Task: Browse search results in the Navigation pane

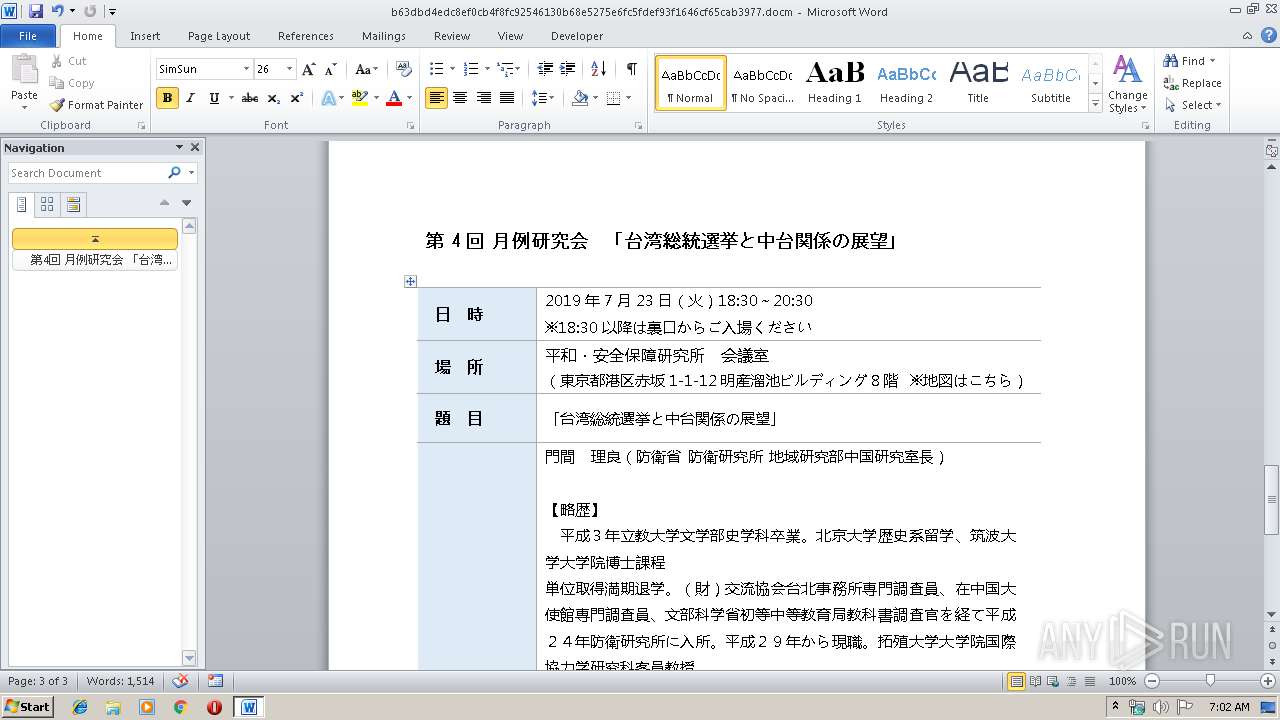Action: pyautogui.click(x=73, y=204)
